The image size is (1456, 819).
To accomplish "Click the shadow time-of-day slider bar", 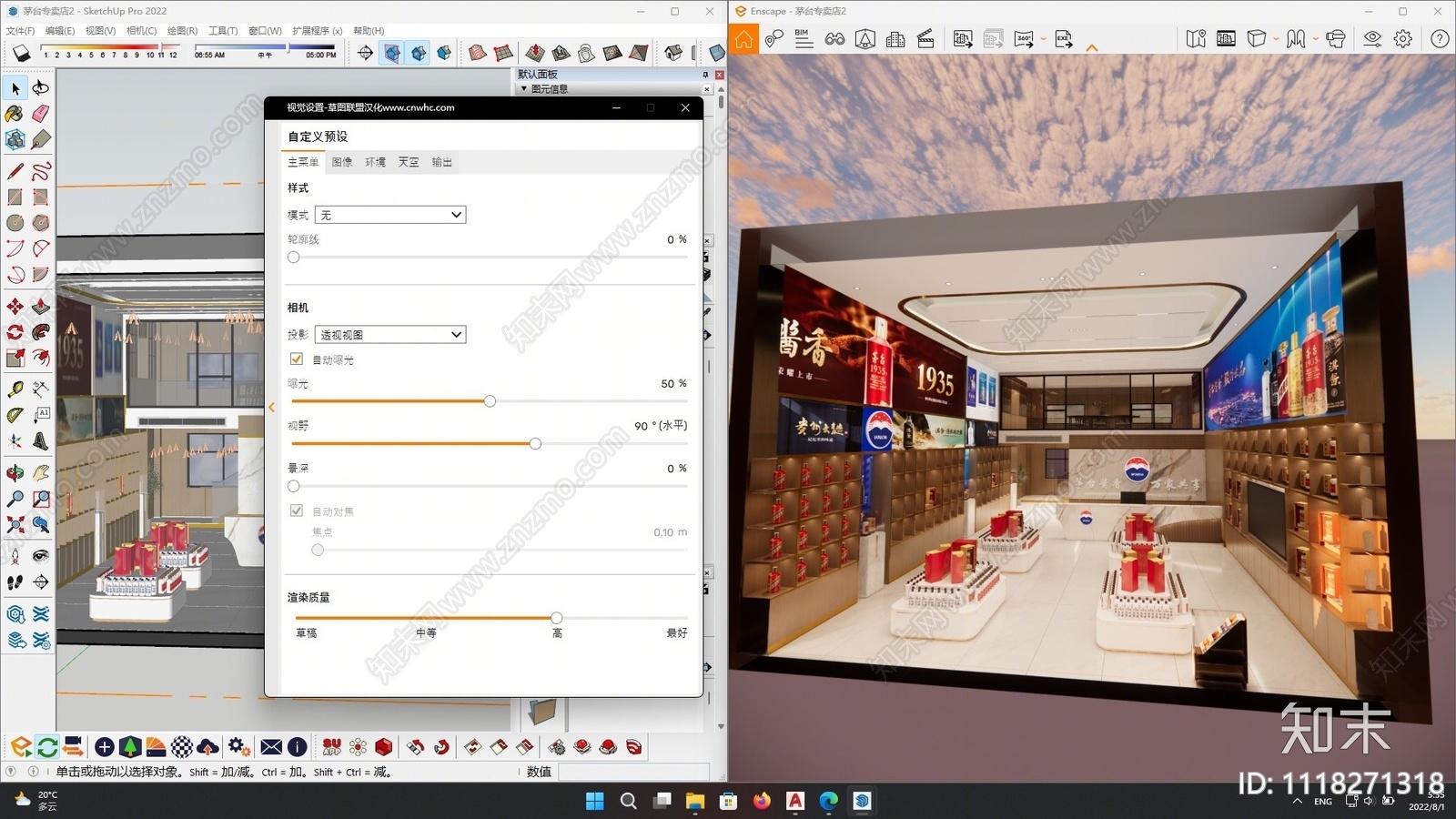I will [265, 47].
